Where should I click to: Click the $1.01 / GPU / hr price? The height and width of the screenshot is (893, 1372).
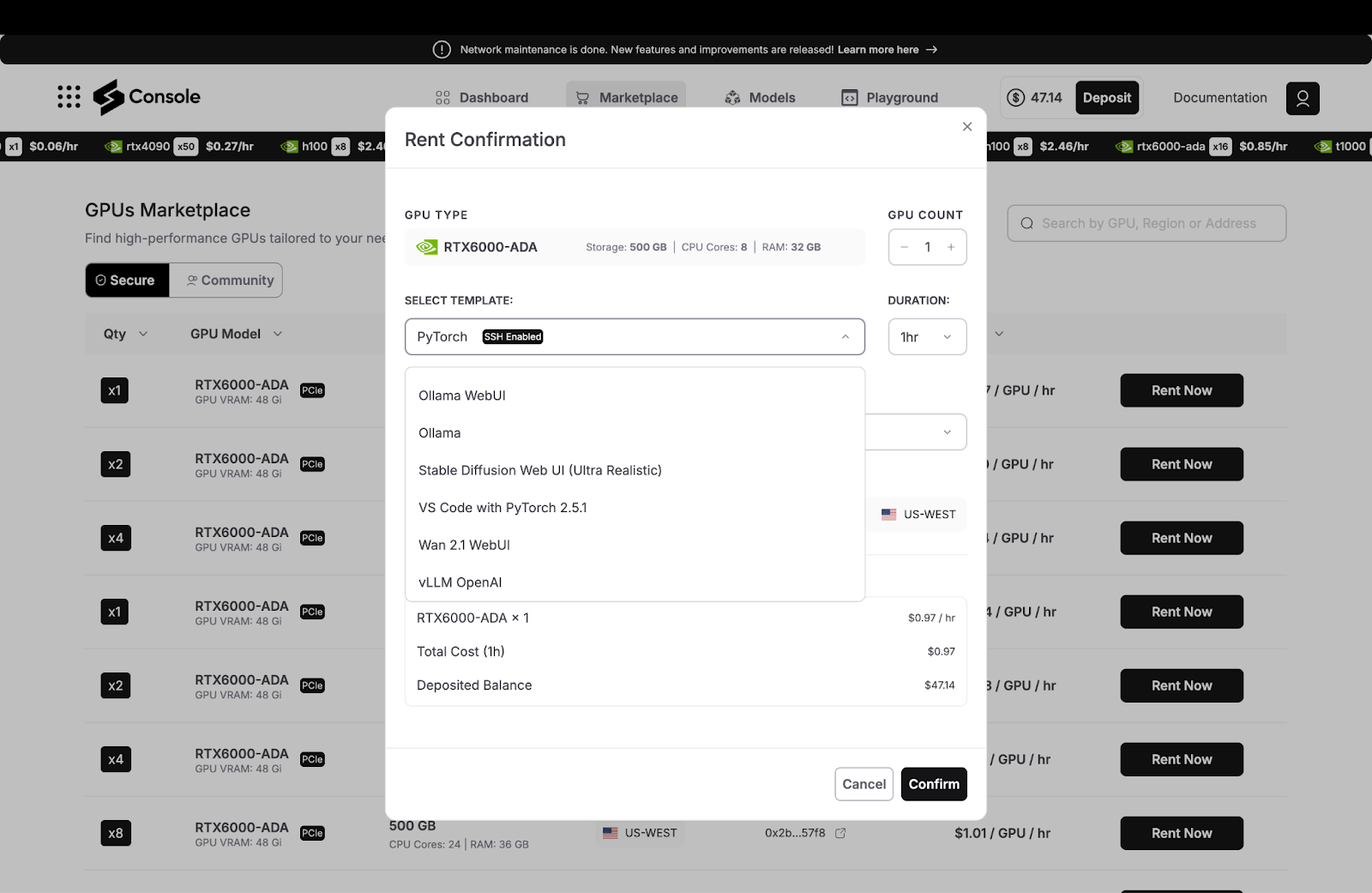pyautogui.click(x=1002, y=833)
